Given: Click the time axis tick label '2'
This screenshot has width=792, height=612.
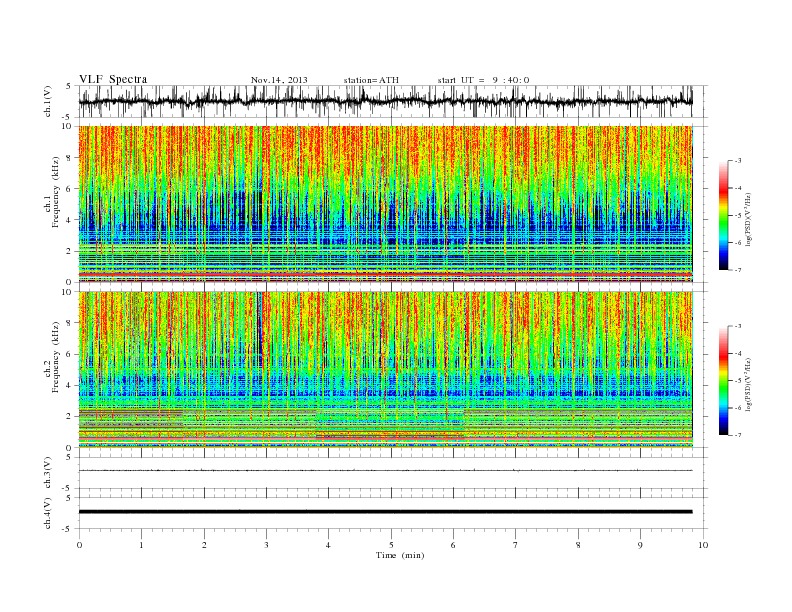Looking at the screenshot, I should point(204,545).
